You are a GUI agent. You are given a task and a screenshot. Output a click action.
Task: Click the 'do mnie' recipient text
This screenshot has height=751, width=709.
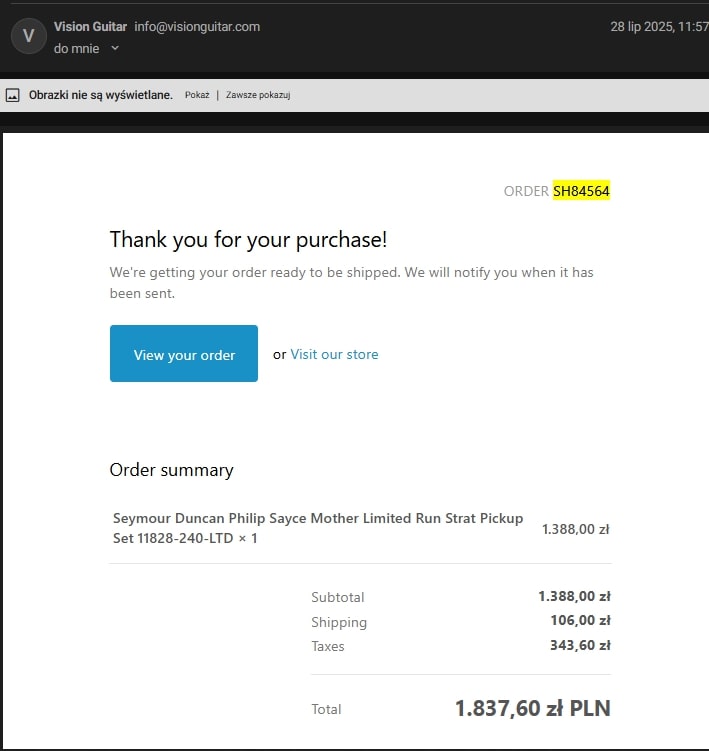[77, 48]
